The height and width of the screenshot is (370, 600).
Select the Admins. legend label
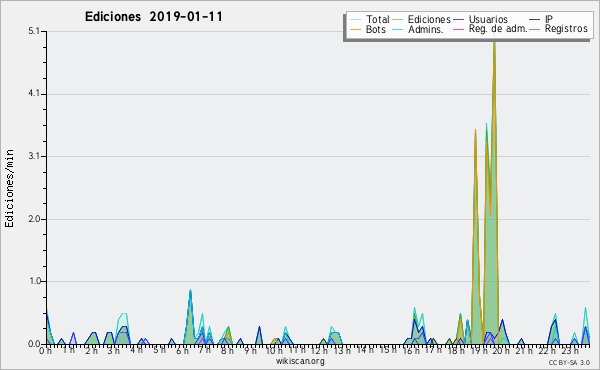(426, 29)
